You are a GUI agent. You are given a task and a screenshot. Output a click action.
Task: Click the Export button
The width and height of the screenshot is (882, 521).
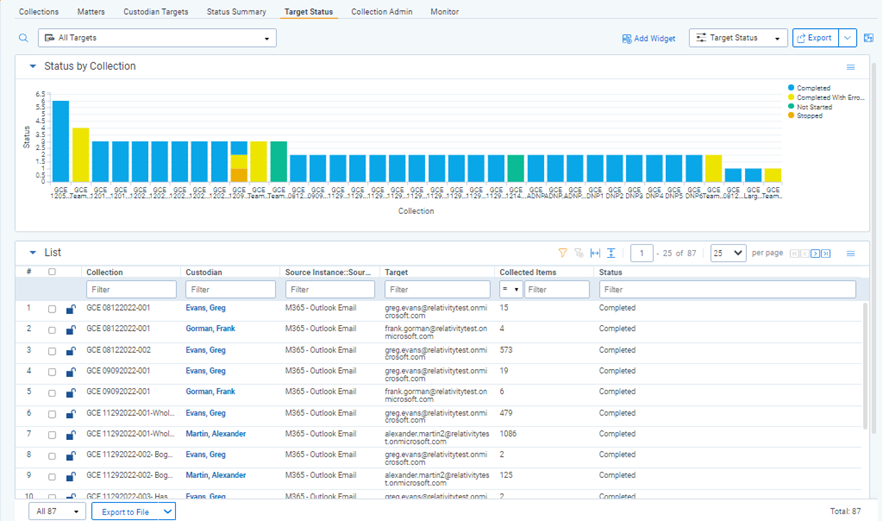pyautogui.click(x=816, y=38)
